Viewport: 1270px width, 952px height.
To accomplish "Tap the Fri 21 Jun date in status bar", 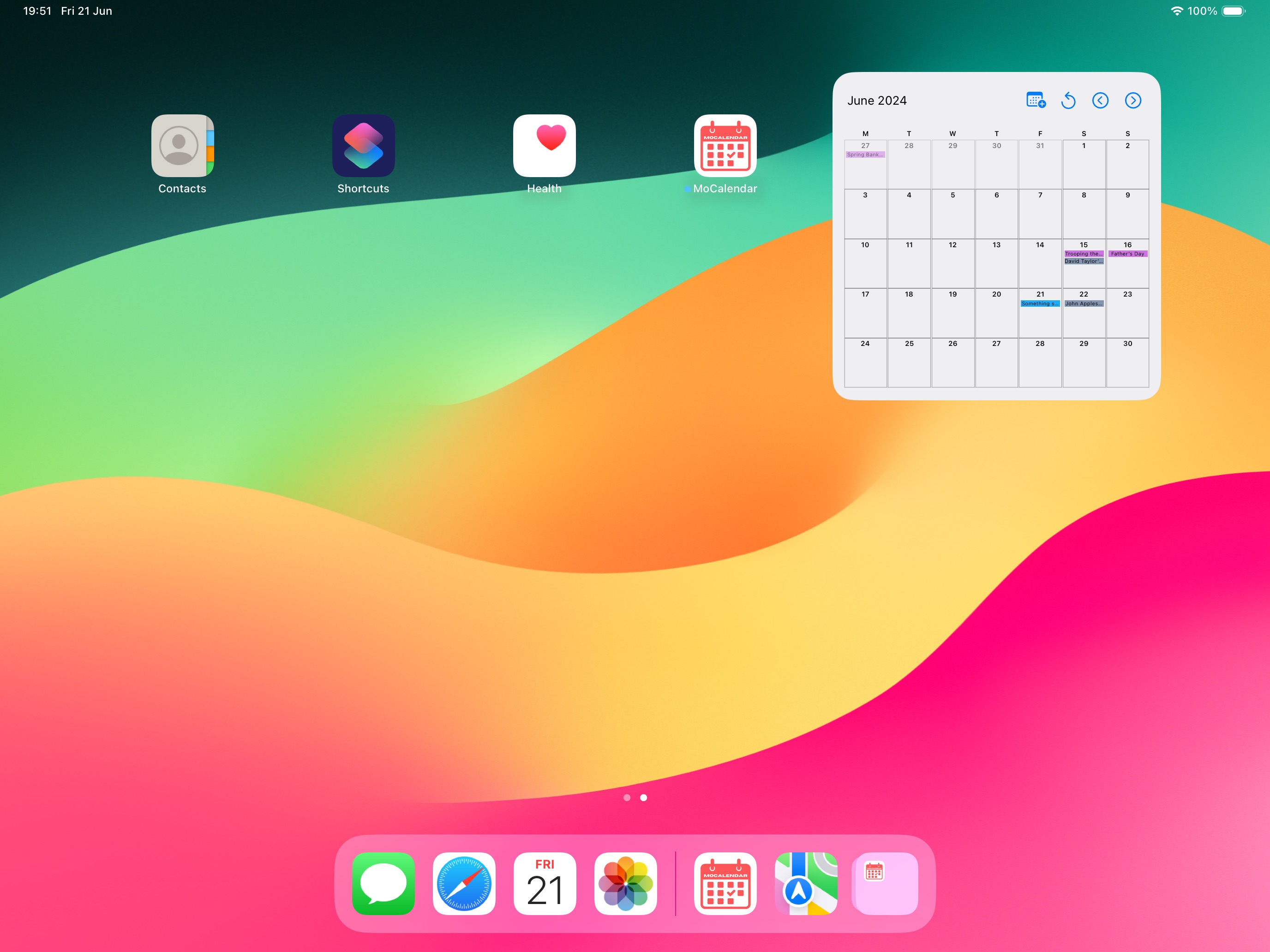I will [87, 11].
